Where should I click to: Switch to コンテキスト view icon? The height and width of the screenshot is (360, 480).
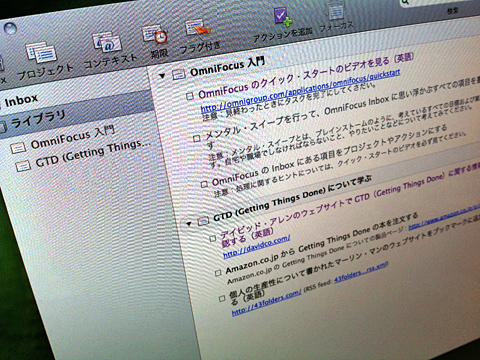coord(107,43)
